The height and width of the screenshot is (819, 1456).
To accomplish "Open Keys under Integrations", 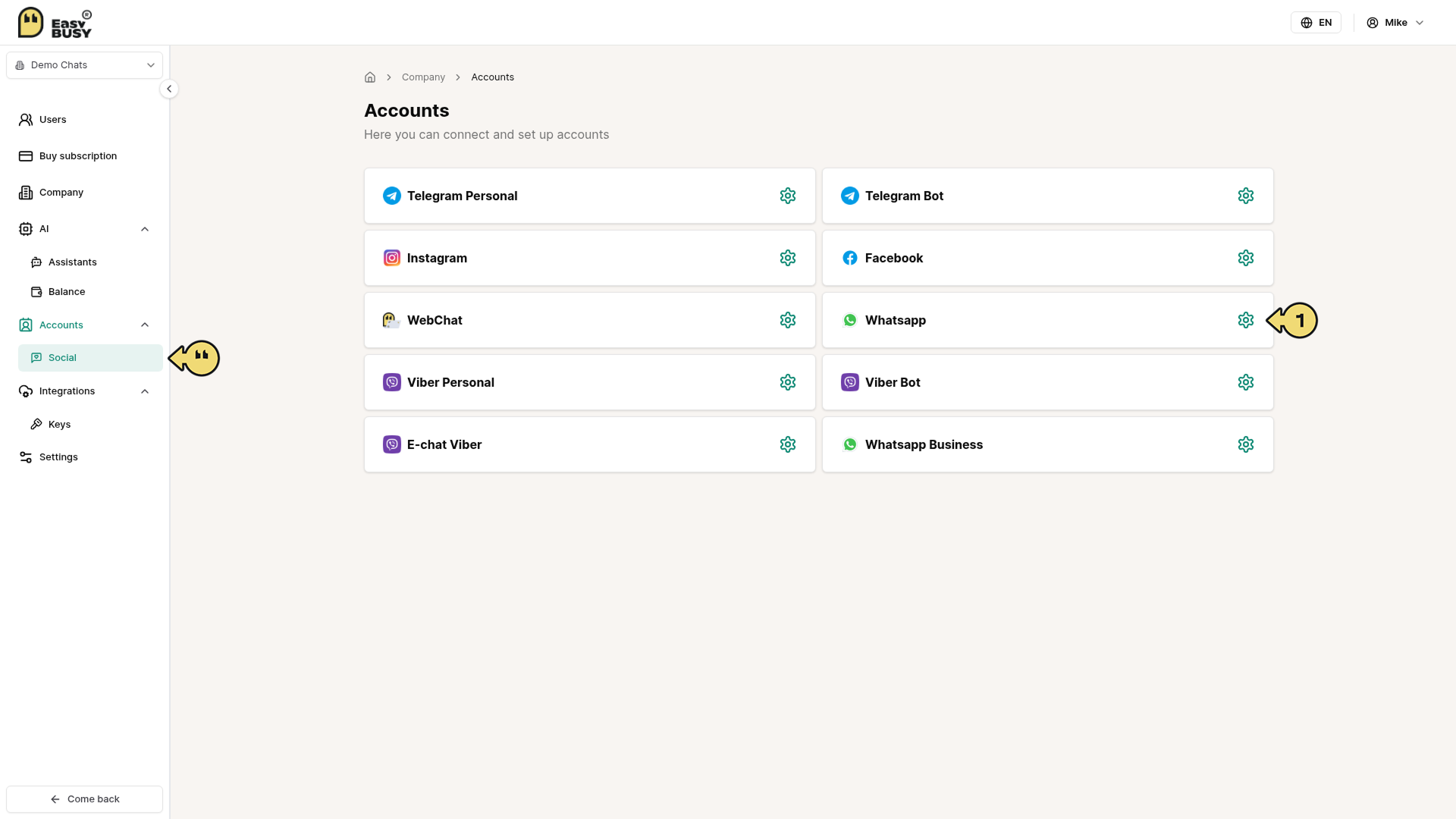I will pyautogui.click(x=90, y=425).
